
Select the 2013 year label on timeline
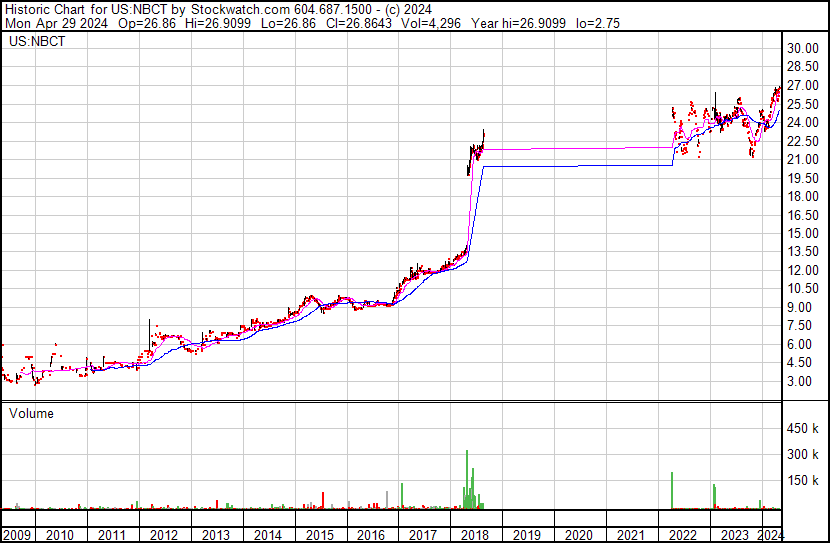tap(215, 535)
